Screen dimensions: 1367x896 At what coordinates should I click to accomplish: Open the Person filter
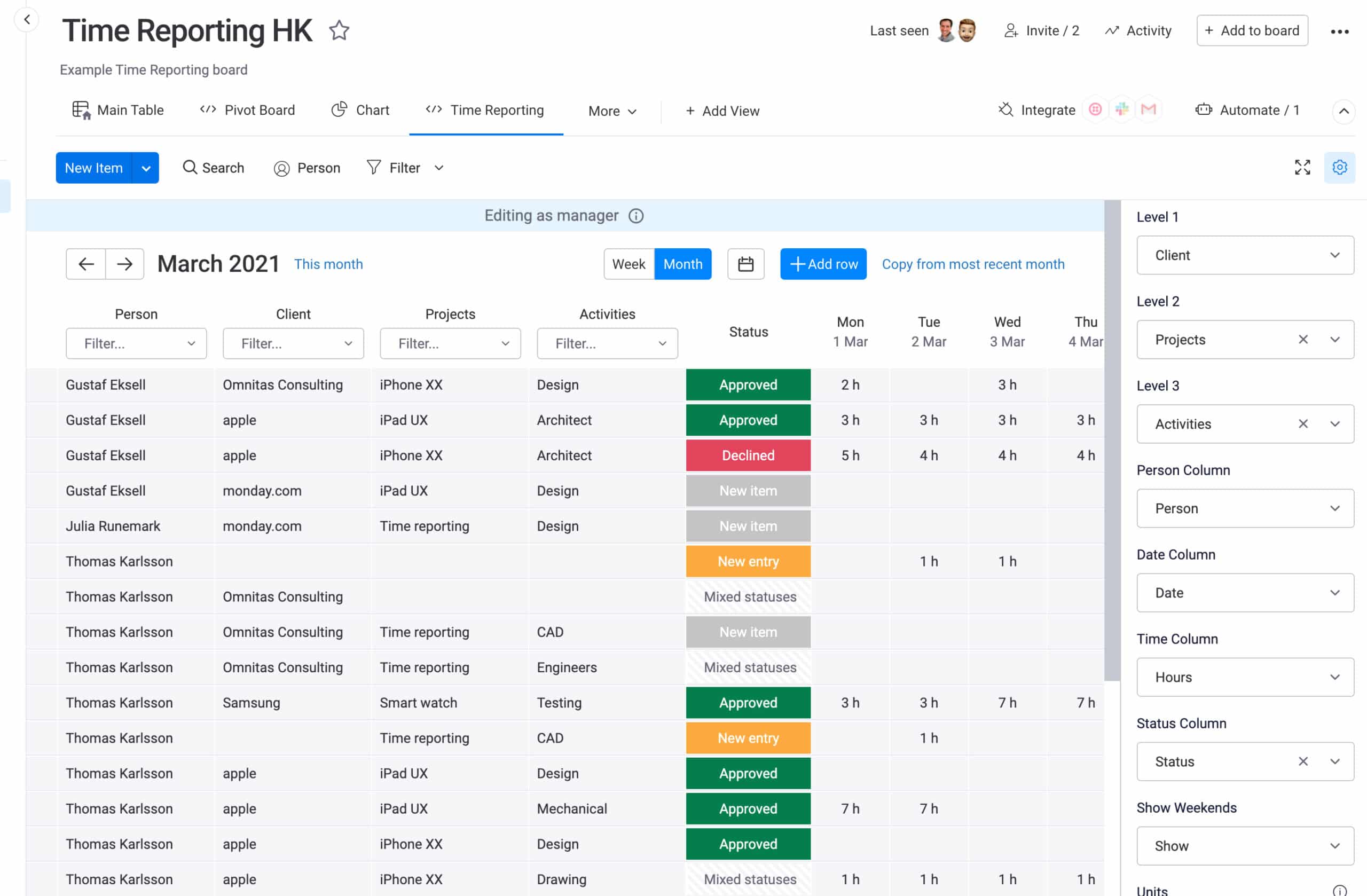click(x=307, y=168)
